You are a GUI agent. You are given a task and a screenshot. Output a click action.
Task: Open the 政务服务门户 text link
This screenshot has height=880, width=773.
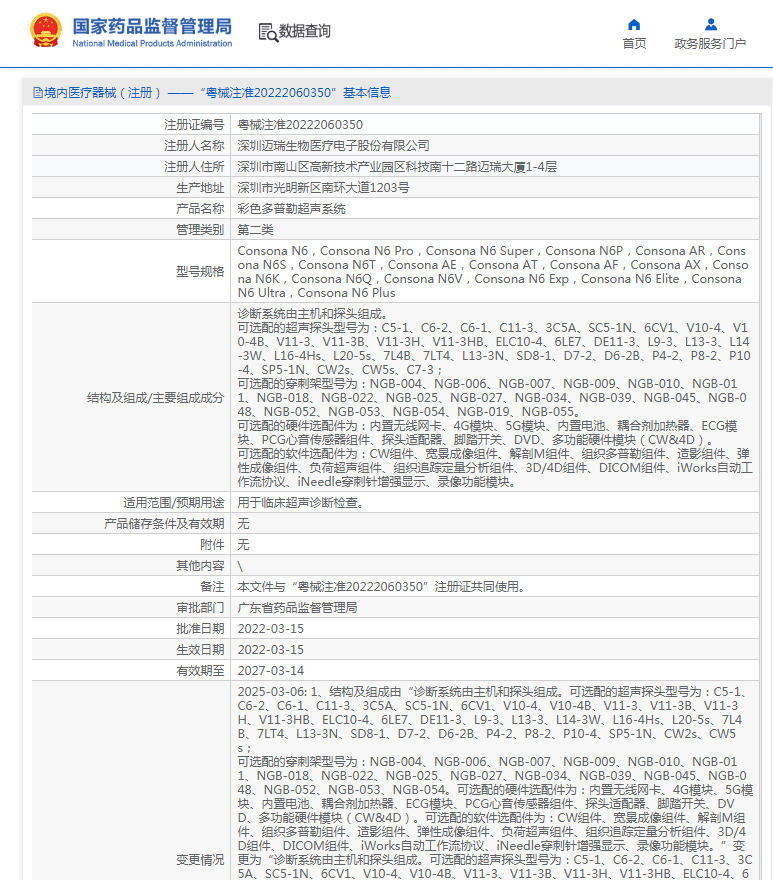[x=710, y=44]
